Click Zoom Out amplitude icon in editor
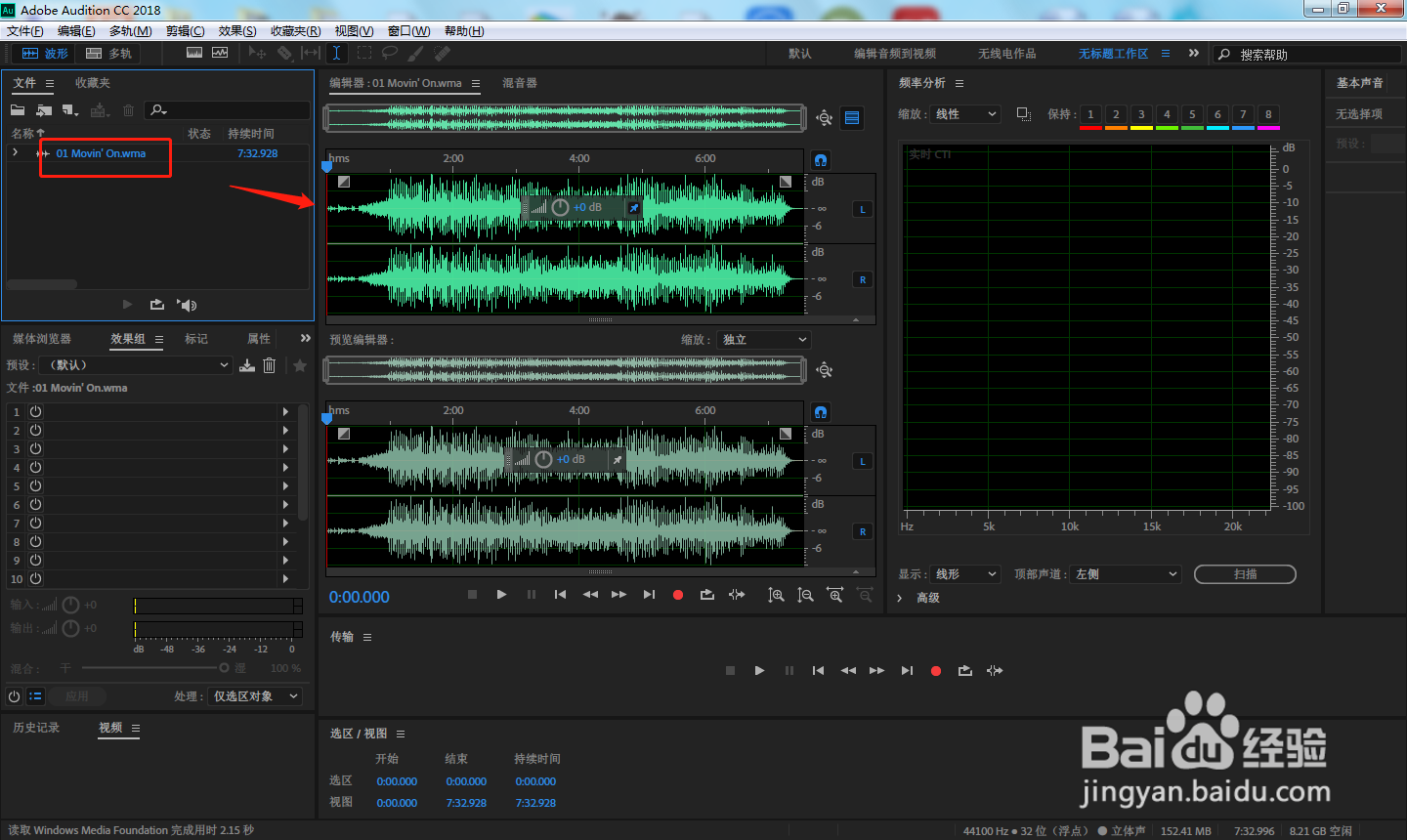The width and height of the screenshot is (1407, 840). coord(805,595)
